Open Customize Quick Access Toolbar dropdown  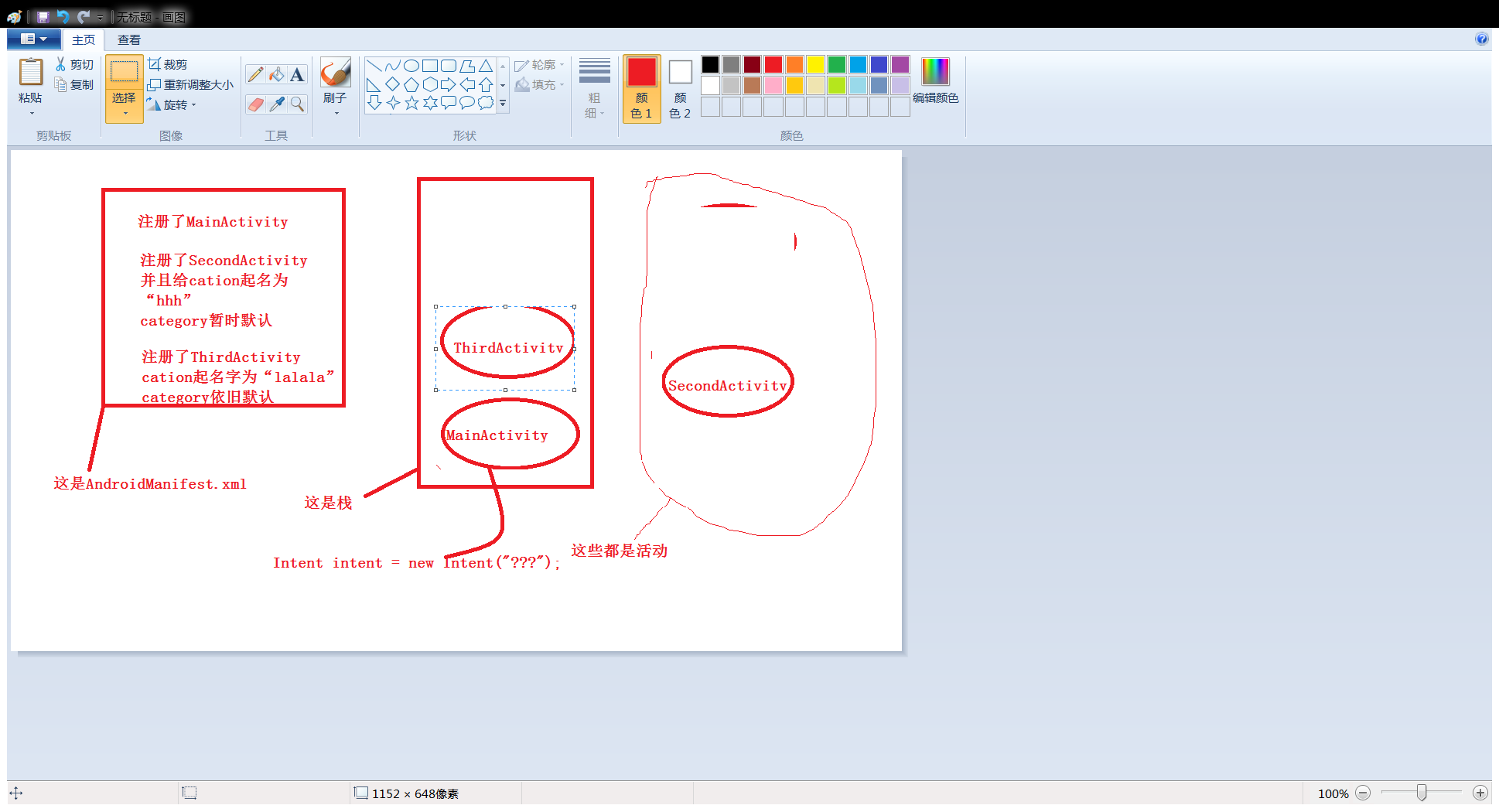click(100, 17)
